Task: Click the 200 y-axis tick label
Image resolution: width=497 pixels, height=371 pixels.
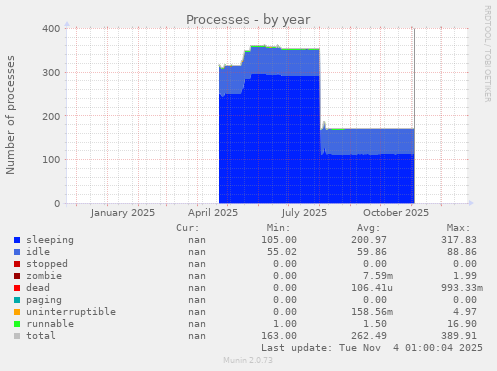Action: click(x=51, y=116)
